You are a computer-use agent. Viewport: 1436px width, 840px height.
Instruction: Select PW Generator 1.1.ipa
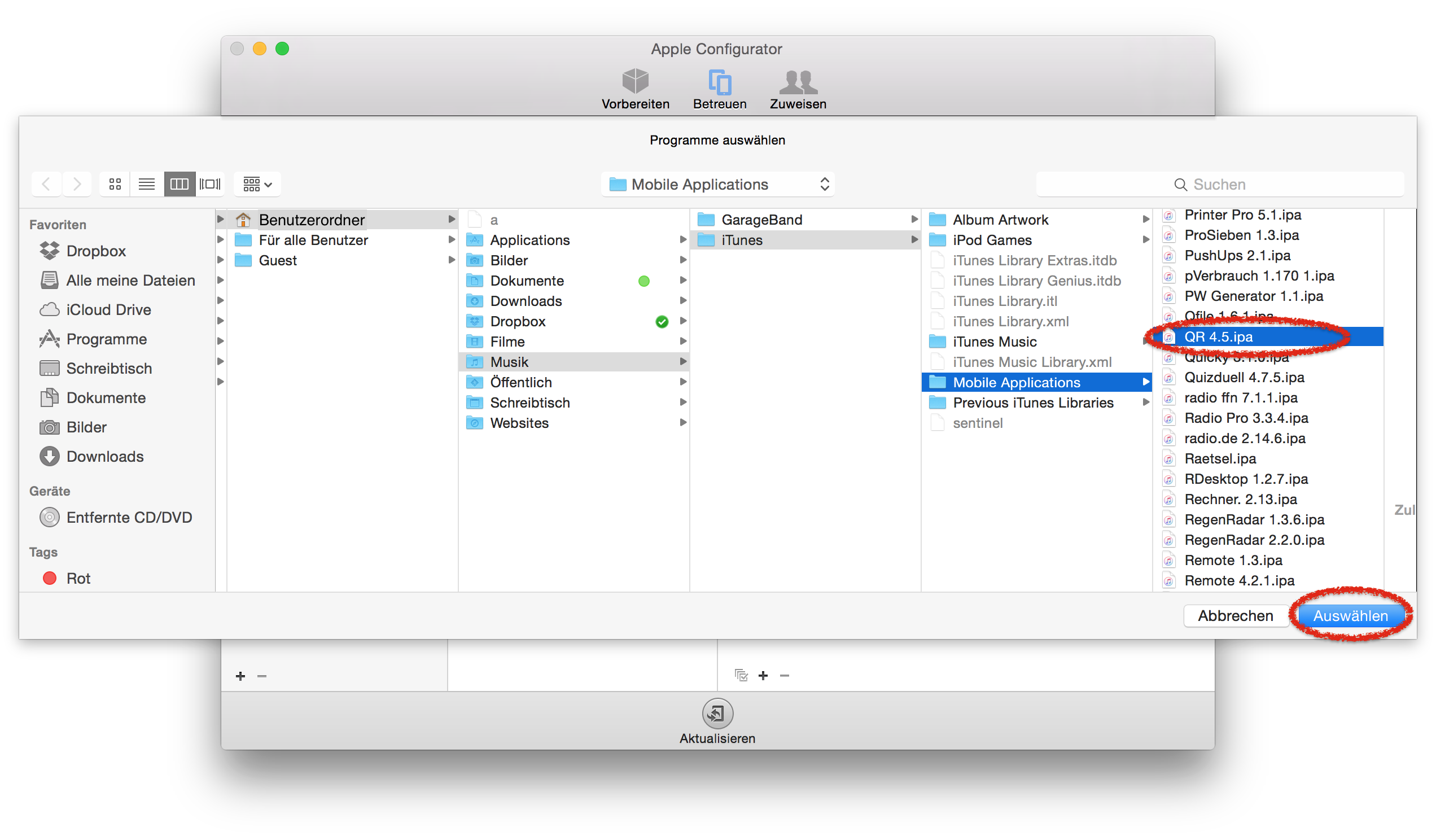(x=1269, y=296)
